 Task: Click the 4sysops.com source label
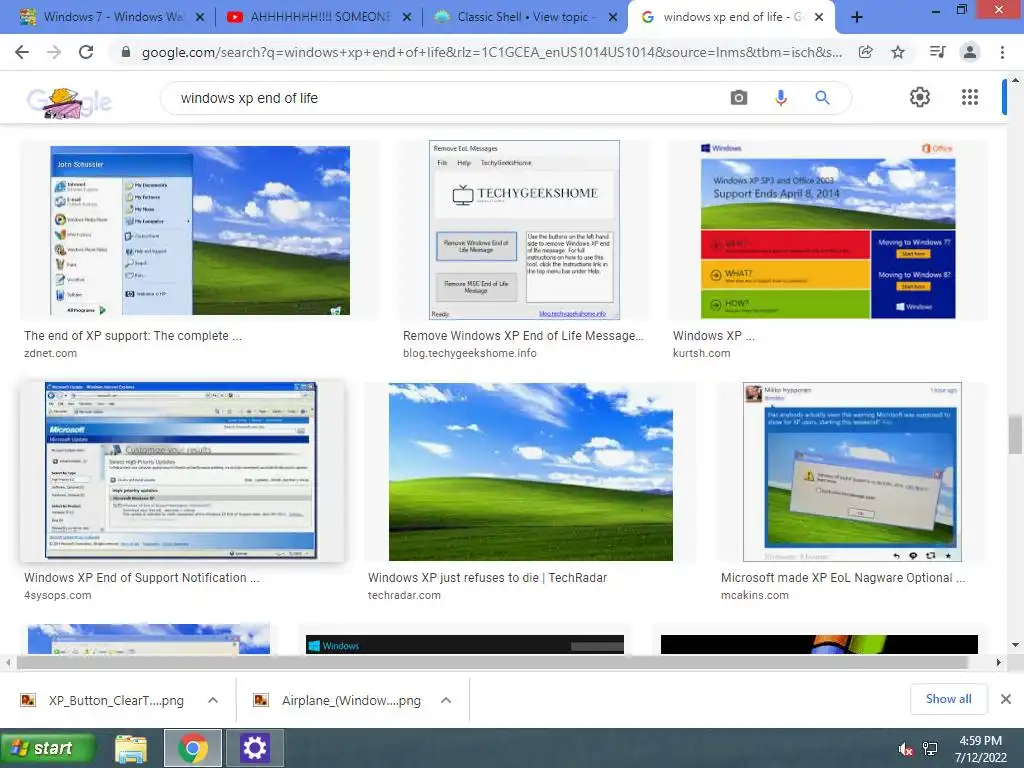click(57, 596)
